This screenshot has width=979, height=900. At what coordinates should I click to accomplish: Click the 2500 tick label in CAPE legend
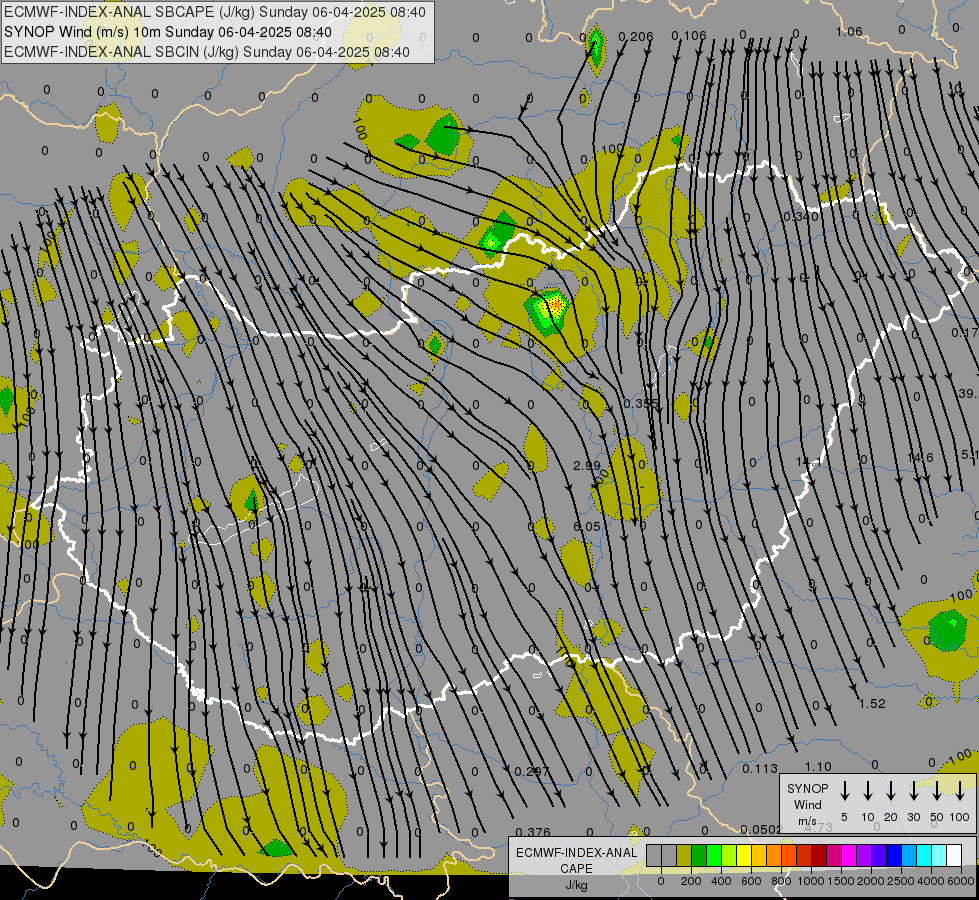[901, 881]
